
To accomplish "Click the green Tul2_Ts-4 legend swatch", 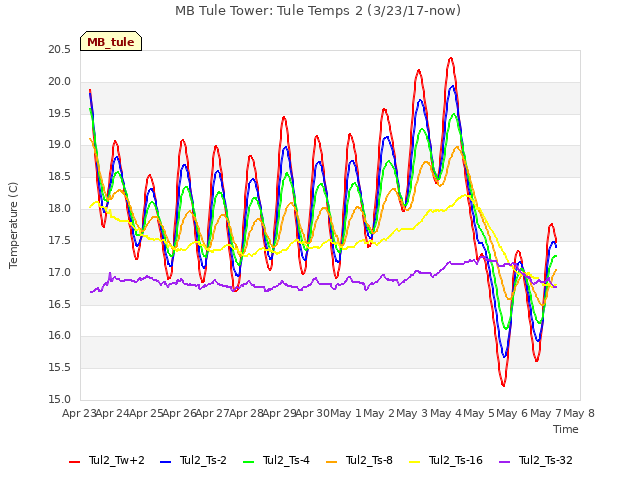I will pos(249,462).
